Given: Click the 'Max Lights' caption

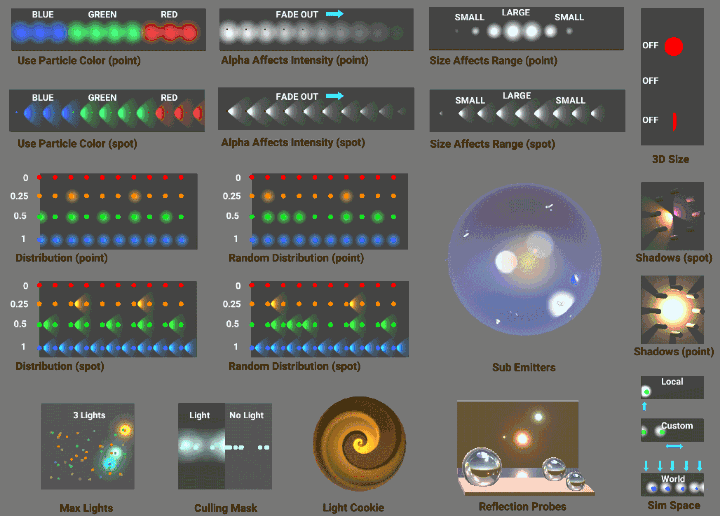Looking at the screenshot, I should point(86,508).
